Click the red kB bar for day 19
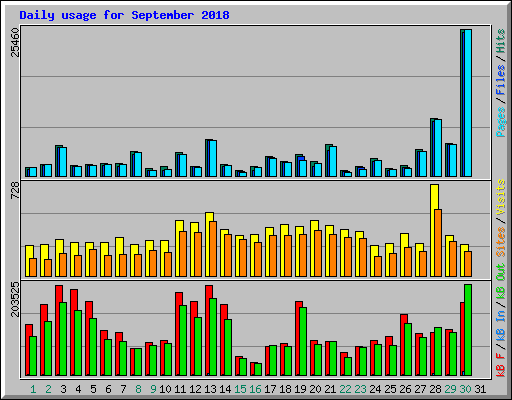512x400 pixels. click(x=299, y=338)
